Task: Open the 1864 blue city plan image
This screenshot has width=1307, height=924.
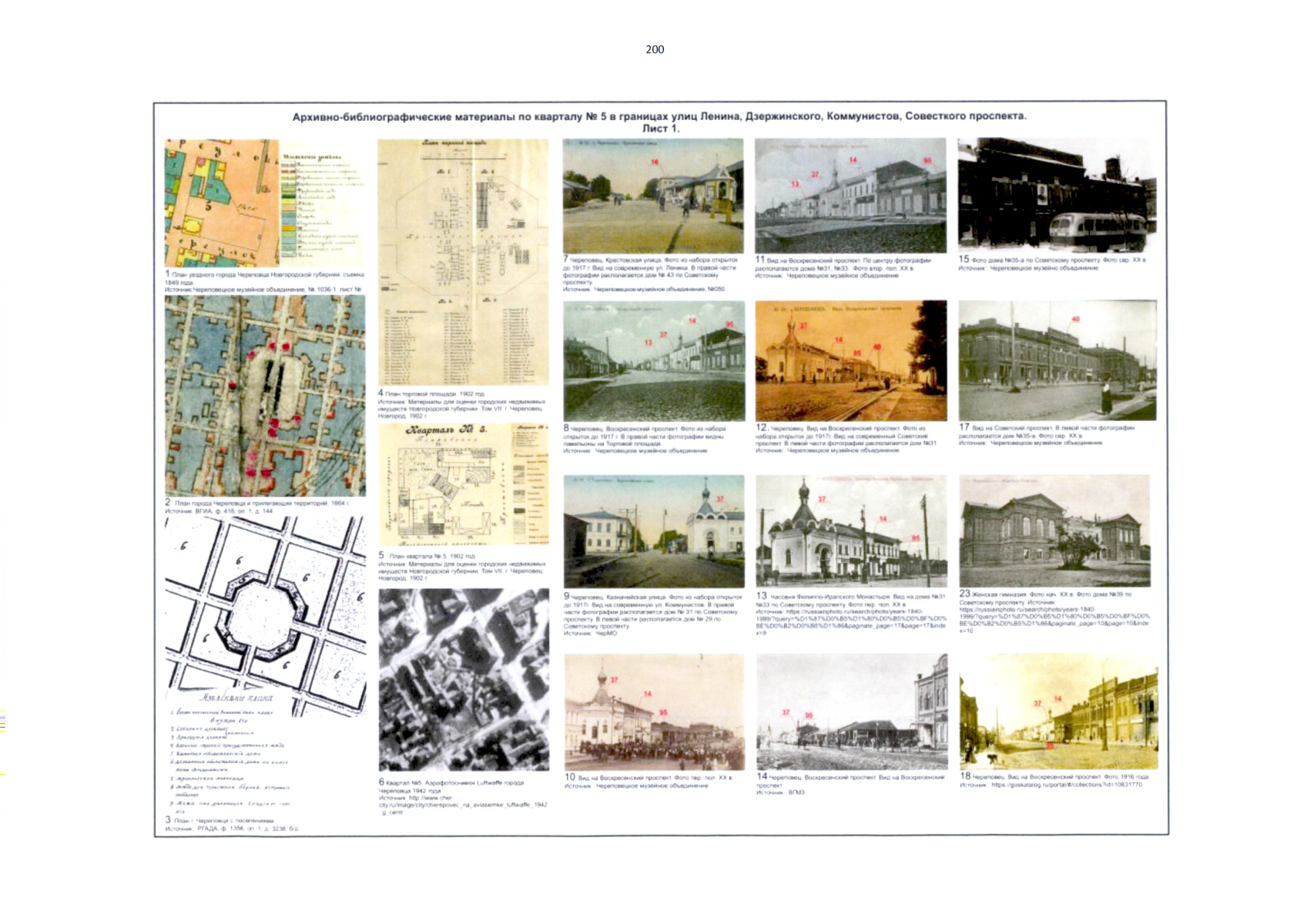Action: pyautogui.click(x=265, y=396)
